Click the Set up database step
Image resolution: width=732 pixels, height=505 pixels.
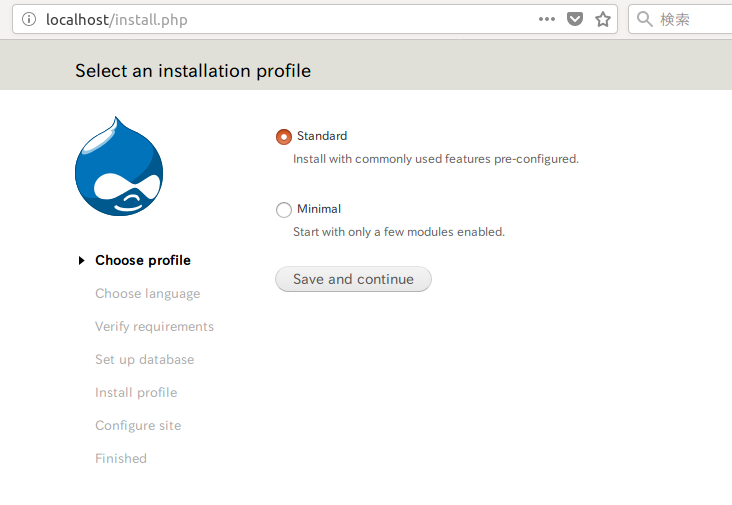(x=145, y=359)
